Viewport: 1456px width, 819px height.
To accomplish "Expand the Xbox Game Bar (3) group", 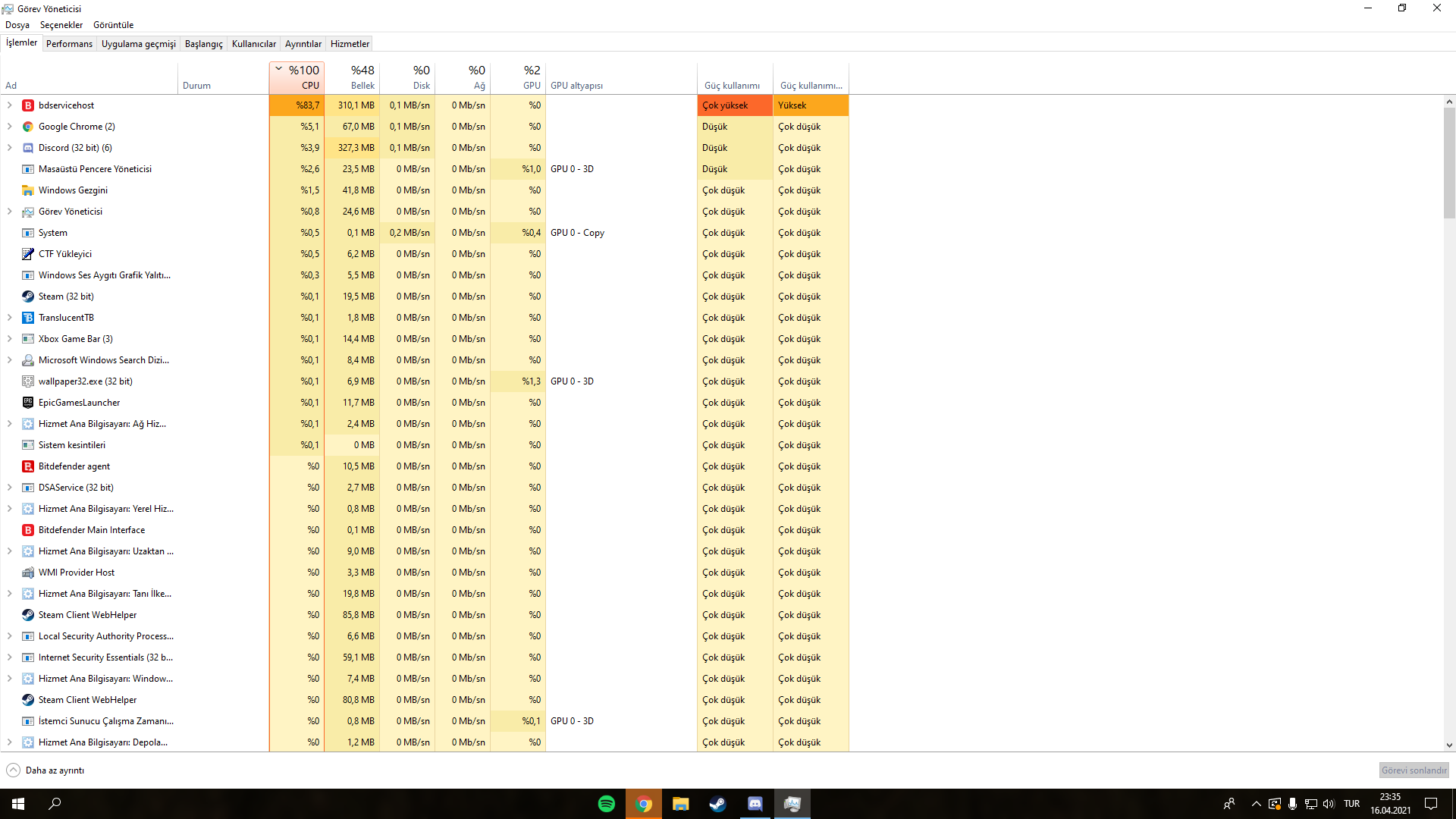I will pyautogui.click(x=9, y=339).
